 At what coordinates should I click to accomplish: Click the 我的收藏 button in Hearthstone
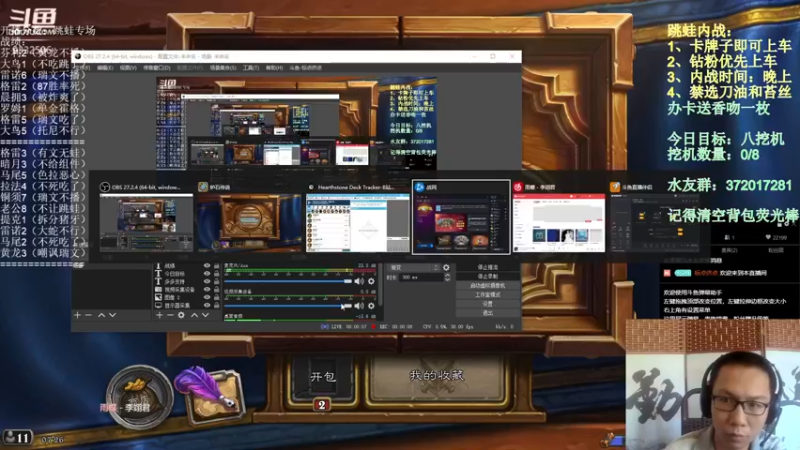(x=437, y=377)
